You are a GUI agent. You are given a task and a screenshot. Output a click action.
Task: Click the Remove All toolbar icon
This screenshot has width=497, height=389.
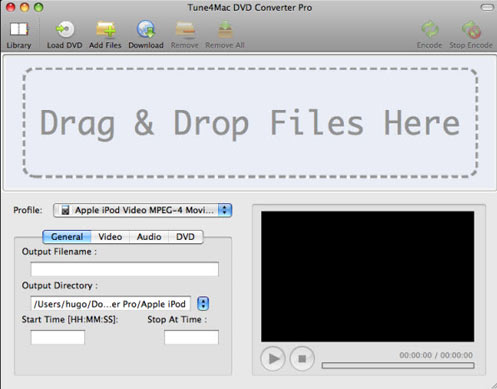pyautogui.click(x=225, y=29)
